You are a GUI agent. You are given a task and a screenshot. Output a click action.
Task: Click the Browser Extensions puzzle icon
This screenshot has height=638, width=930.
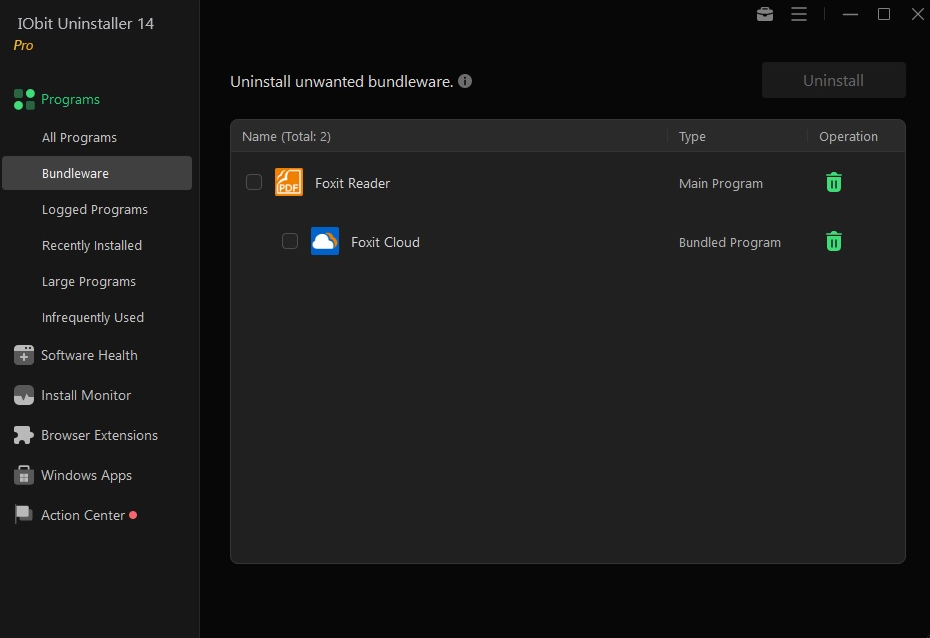coord(24,435)
